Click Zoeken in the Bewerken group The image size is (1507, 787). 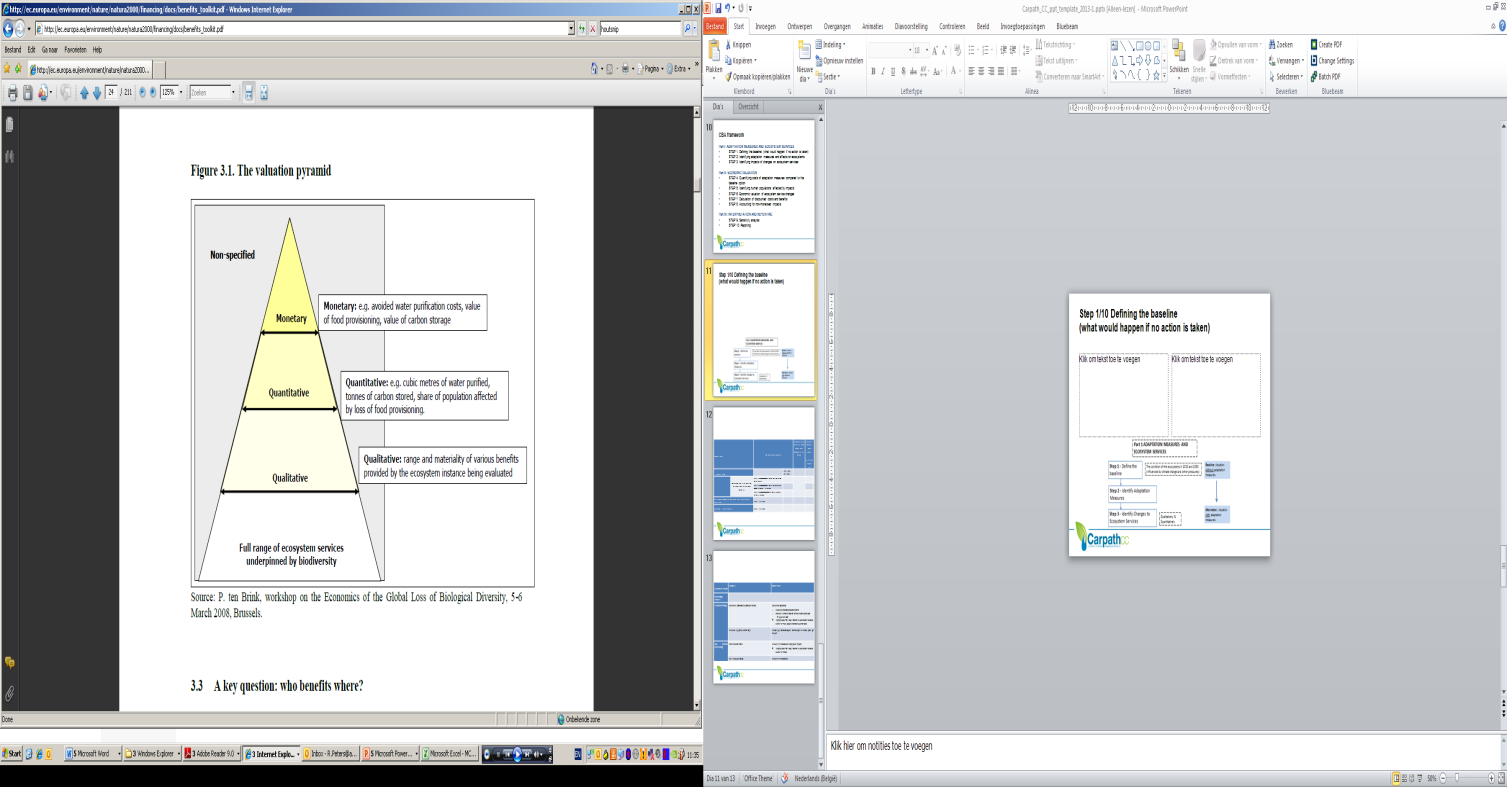(1281, 45)
